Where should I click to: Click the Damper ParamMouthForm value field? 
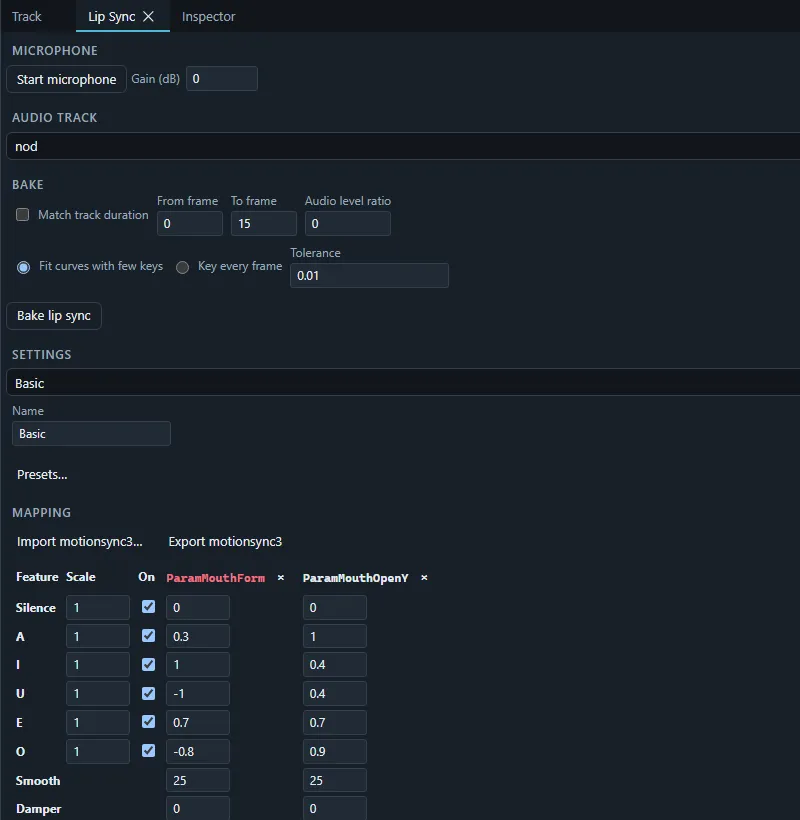[198, 808]
